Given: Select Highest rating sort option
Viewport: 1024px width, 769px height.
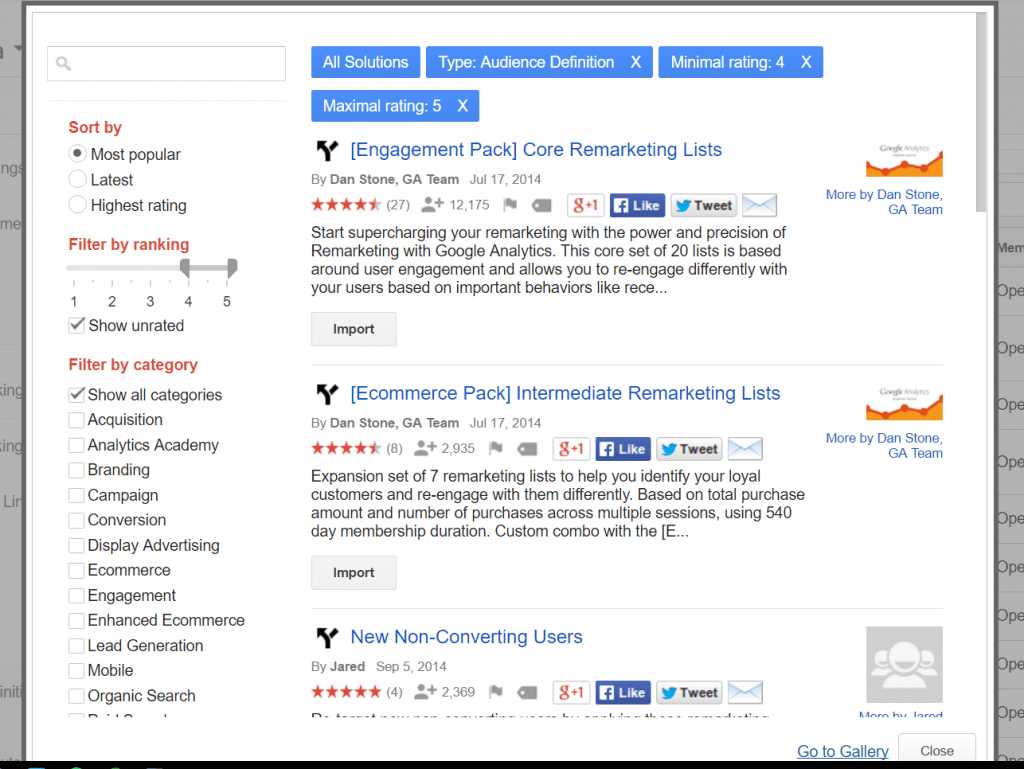Looking at the screenshot, I should click(x=77, y=204).
